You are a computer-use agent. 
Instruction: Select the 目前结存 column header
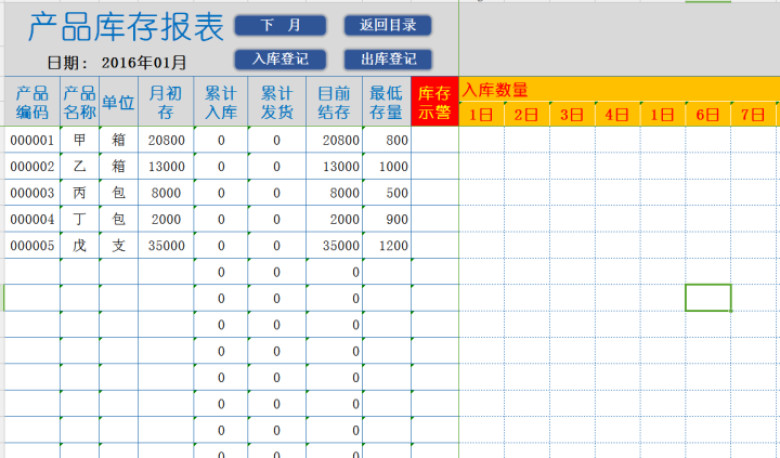(x=334, y=102)
